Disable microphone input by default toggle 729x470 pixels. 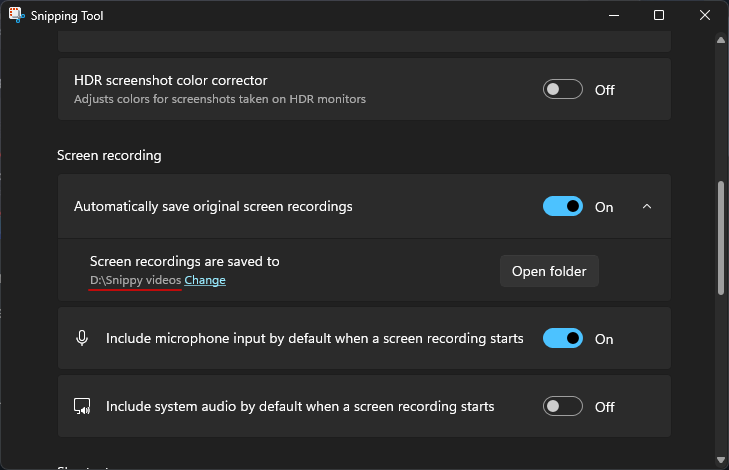563,338
